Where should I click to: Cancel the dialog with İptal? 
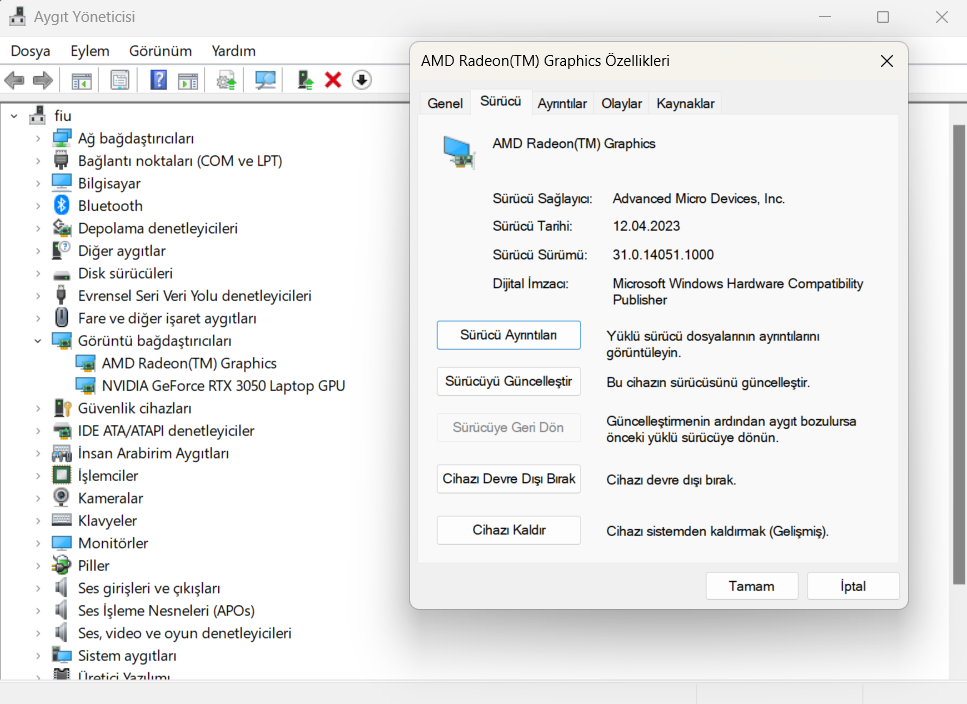(x=853, y=586)
